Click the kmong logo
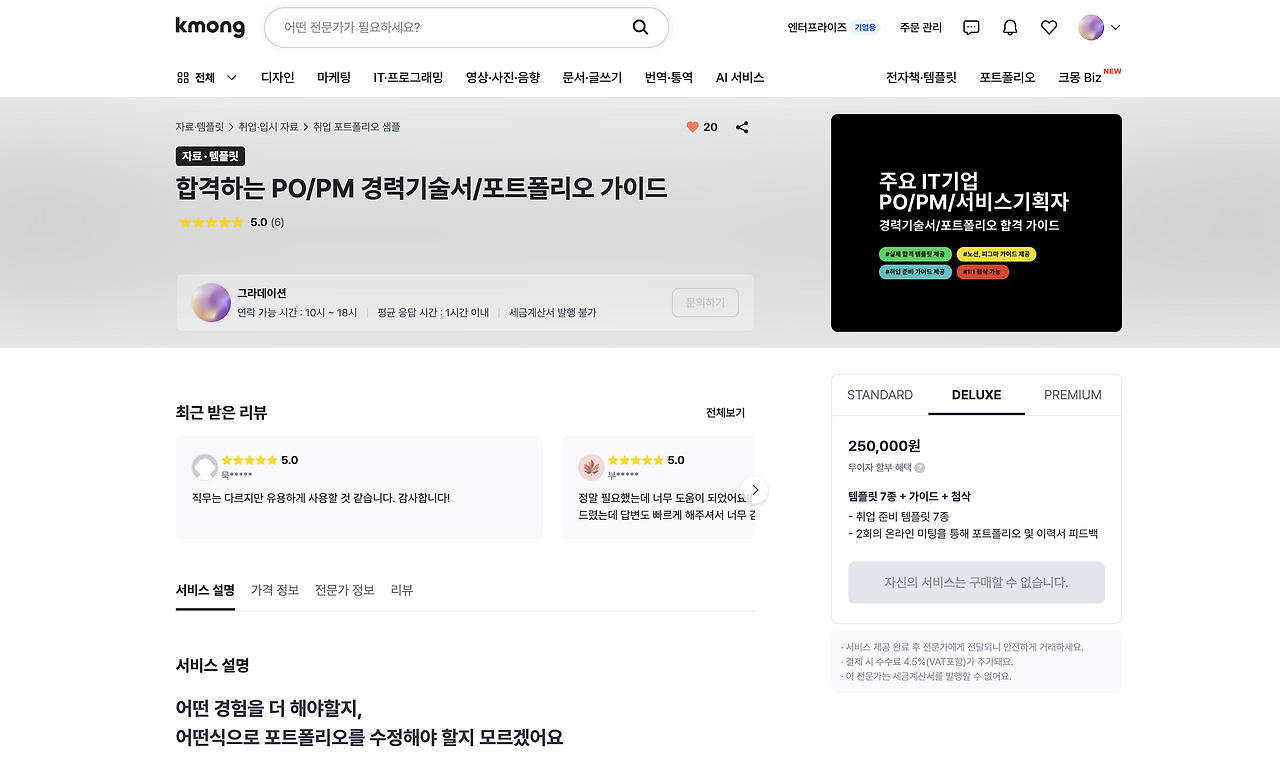 click(210, 27)
